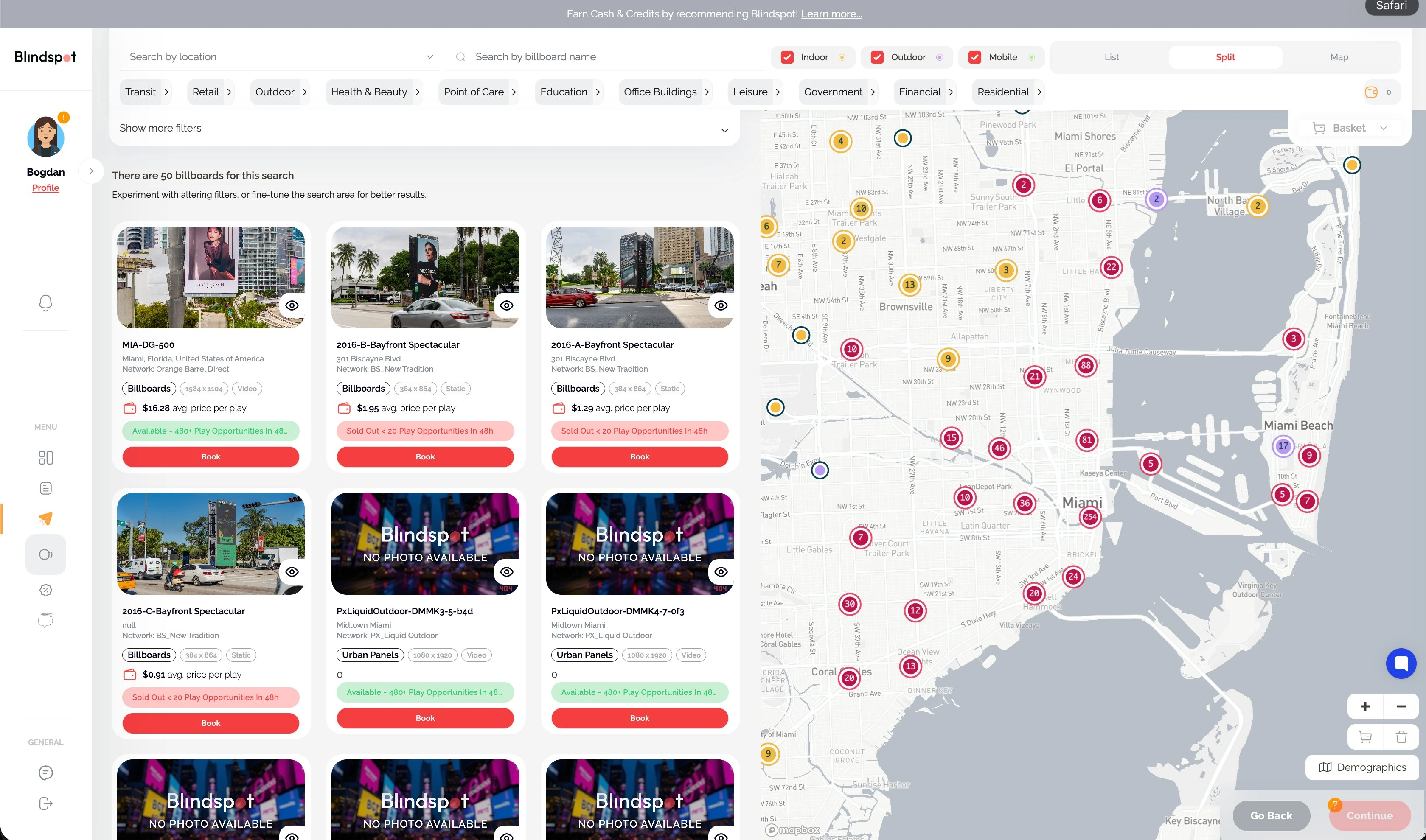Open the feedback message icon under General

(45, 773)
